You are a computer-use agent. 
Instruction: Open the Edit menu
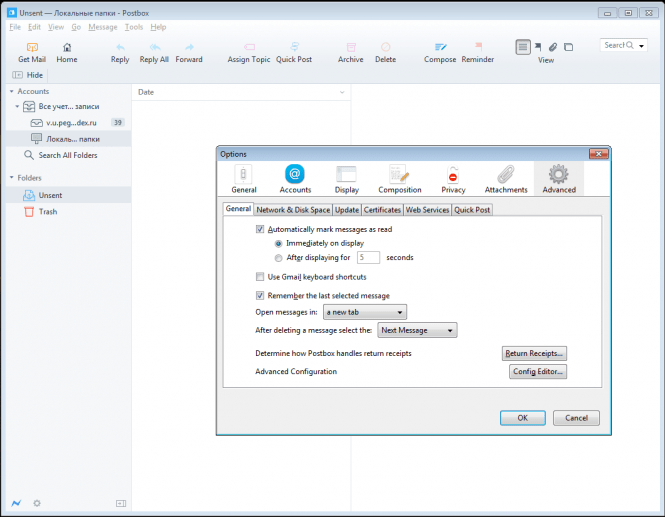point(34,27)
